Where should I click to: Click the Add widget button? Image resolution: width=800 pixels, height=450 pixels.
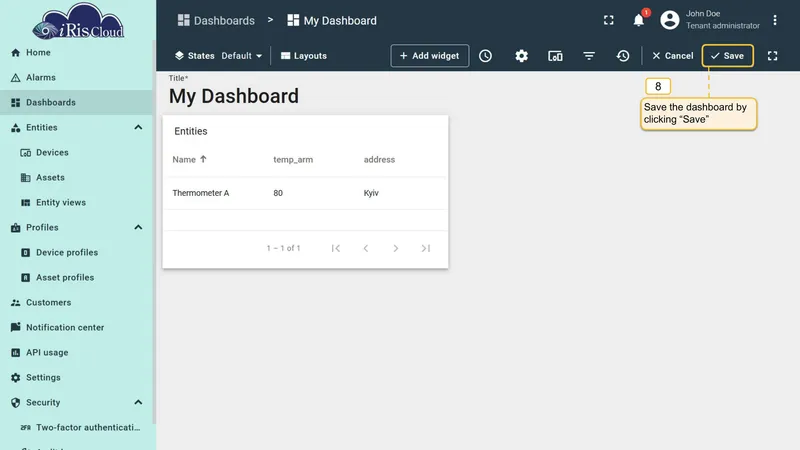[x=430, y=56]
